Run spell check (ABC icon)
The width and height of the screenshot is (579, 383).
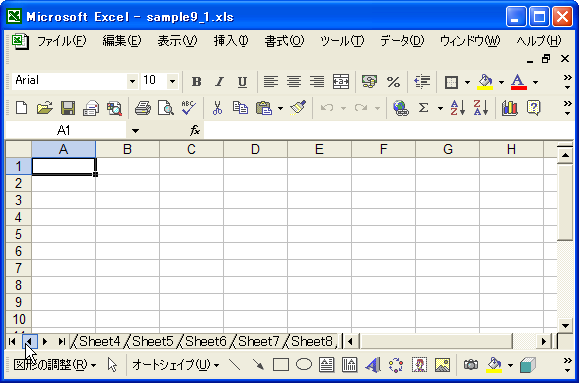pos(189,108)
